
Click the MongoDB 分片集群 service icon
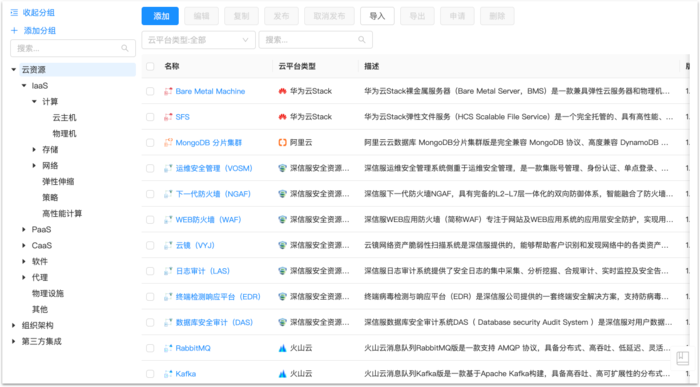pos(168,142)
